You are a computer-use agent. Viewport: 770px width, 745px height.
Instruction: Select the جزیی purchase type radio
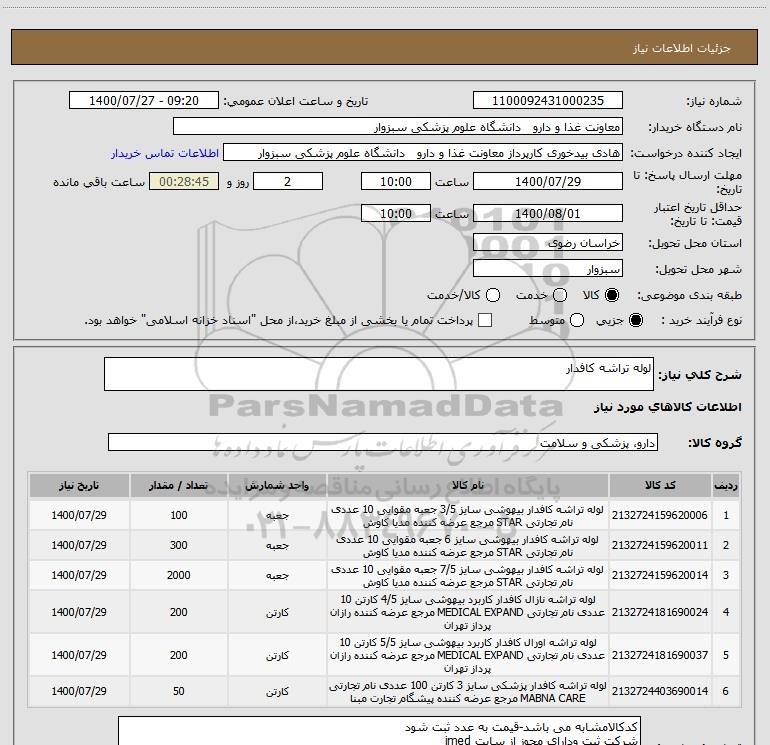pyautogui.click(x=635, y=320)
